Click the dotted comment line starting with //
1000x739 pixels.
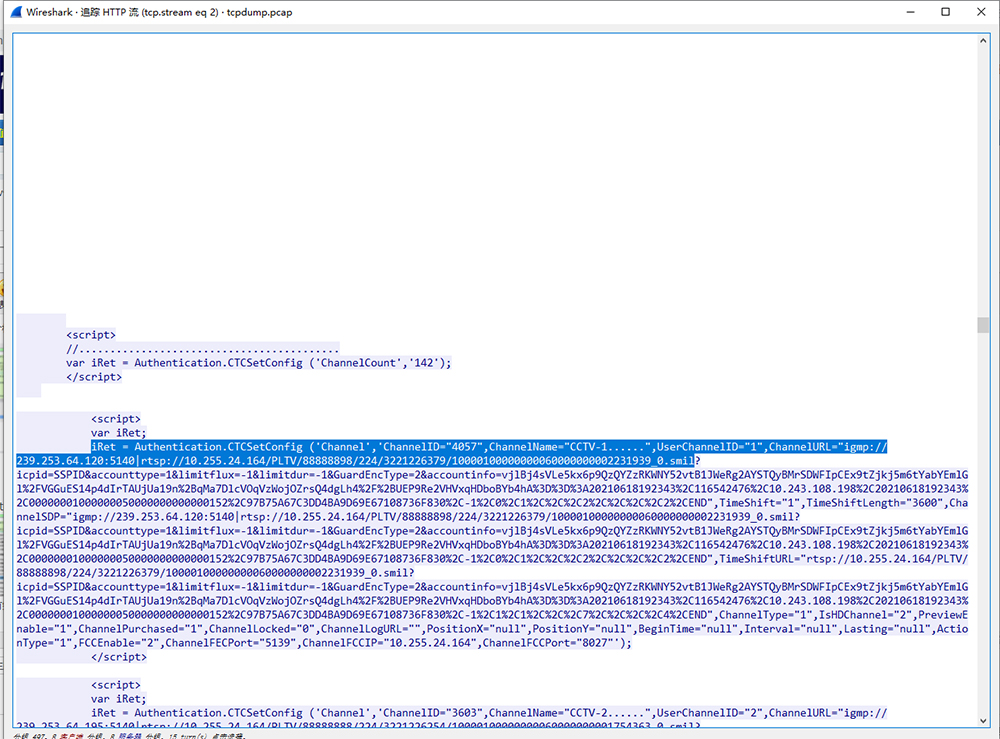pyautogui.click(x=202, y=349)
